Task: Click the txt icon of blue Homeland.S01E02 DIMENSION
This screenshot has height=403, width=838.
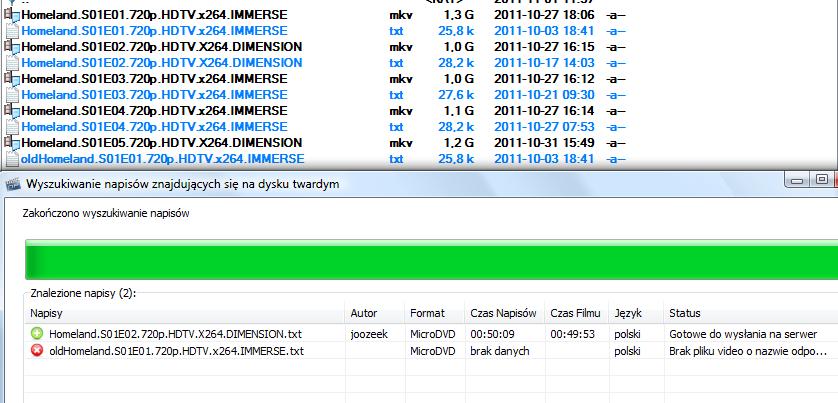Action: pyautogui.click(x=11, y=63)
